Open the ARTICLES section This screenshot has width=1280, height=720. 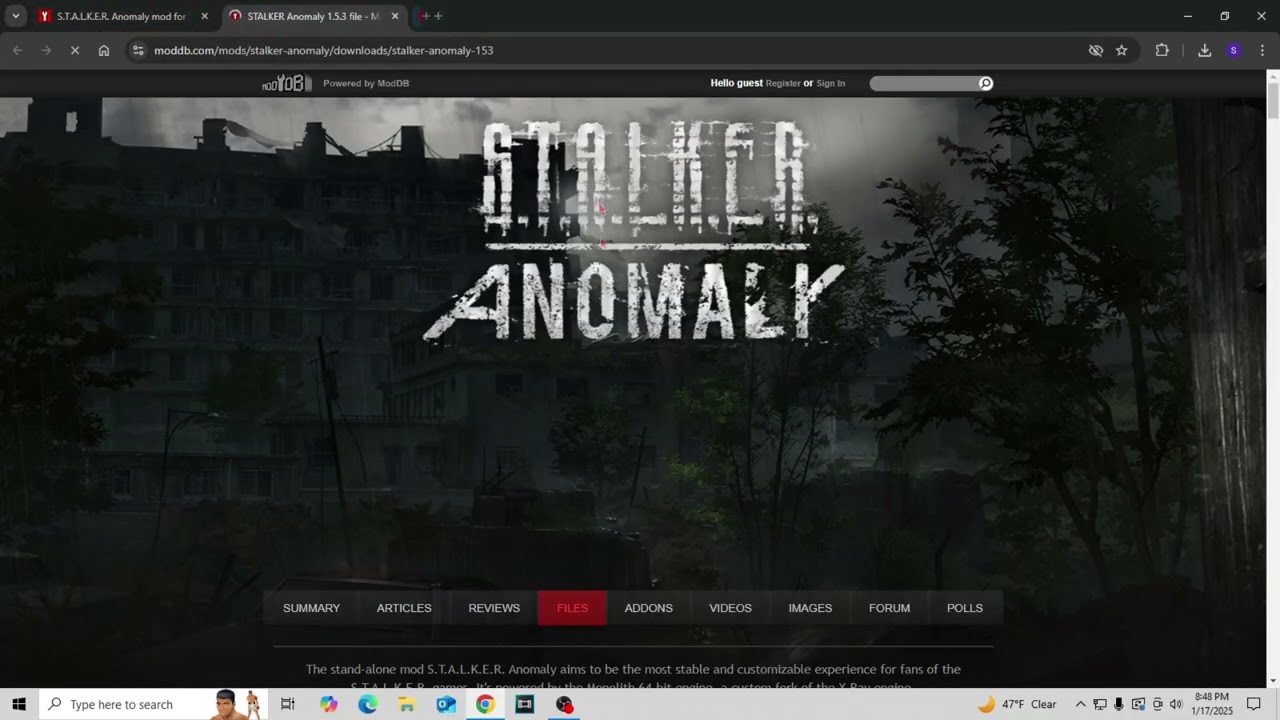pos(404,608)
